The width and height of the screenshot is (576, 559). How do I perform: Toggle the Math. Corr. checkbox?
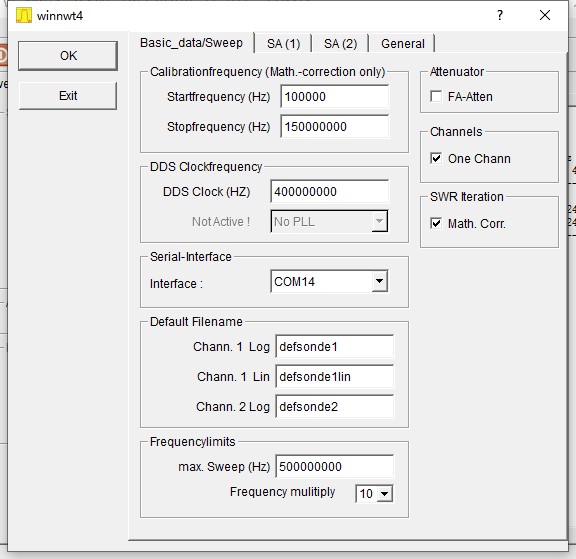point(436,223)
